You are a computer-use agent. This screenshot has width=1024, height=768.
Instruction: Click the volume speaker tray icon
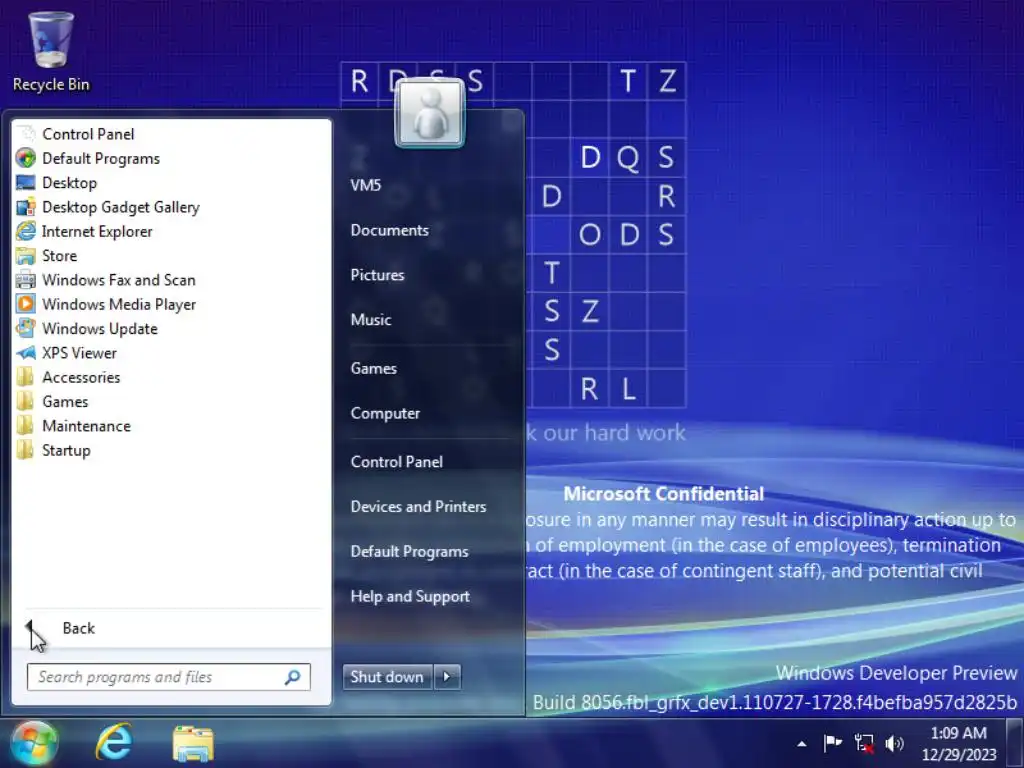pos(894,743)
